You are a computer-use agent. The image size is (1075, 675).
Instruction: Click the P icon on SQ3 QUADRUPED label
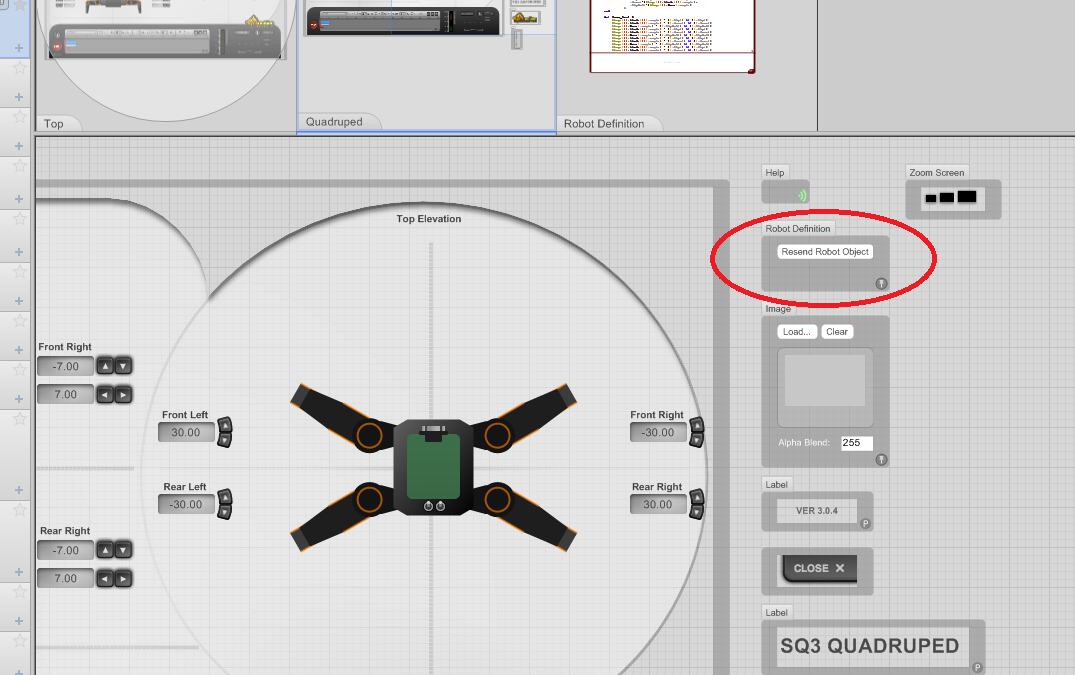(978, 667)
